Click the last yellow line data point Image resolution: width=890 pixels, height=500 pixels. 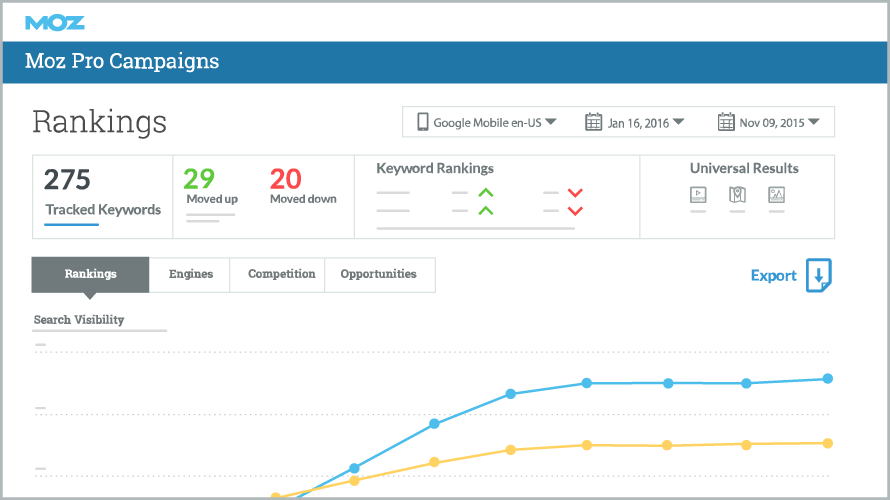pyautogui.click(x=828, y=443)
